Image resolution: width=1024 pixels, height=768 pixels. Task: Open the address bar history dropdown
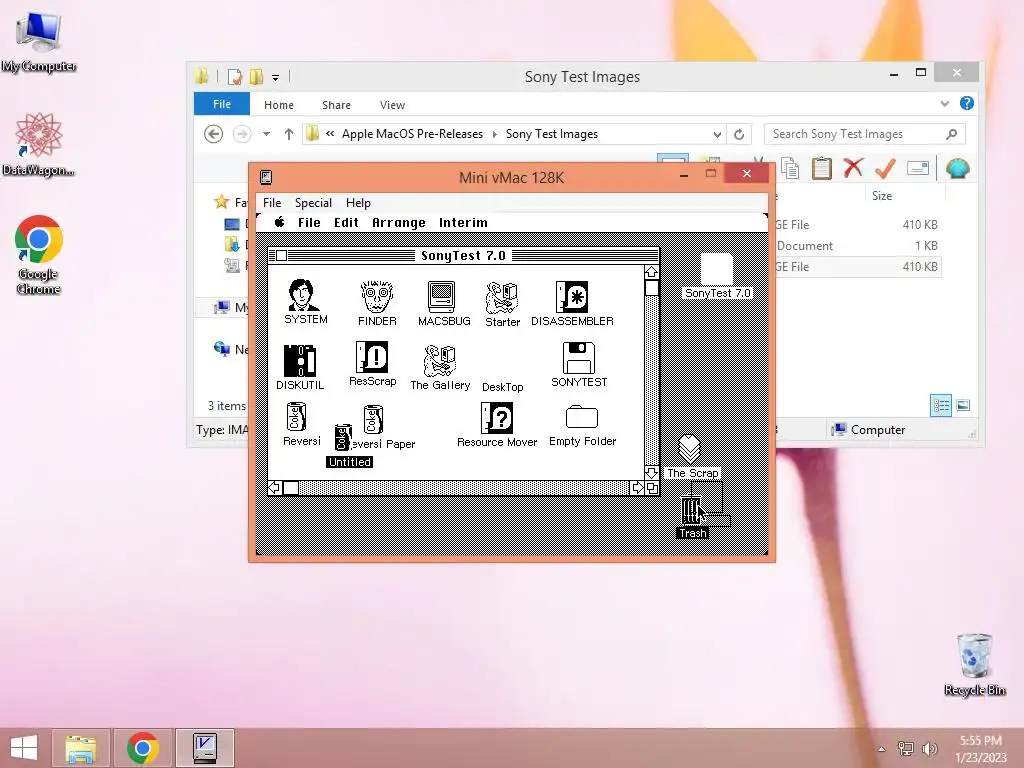pyautogui.click(x=717, y=134)
